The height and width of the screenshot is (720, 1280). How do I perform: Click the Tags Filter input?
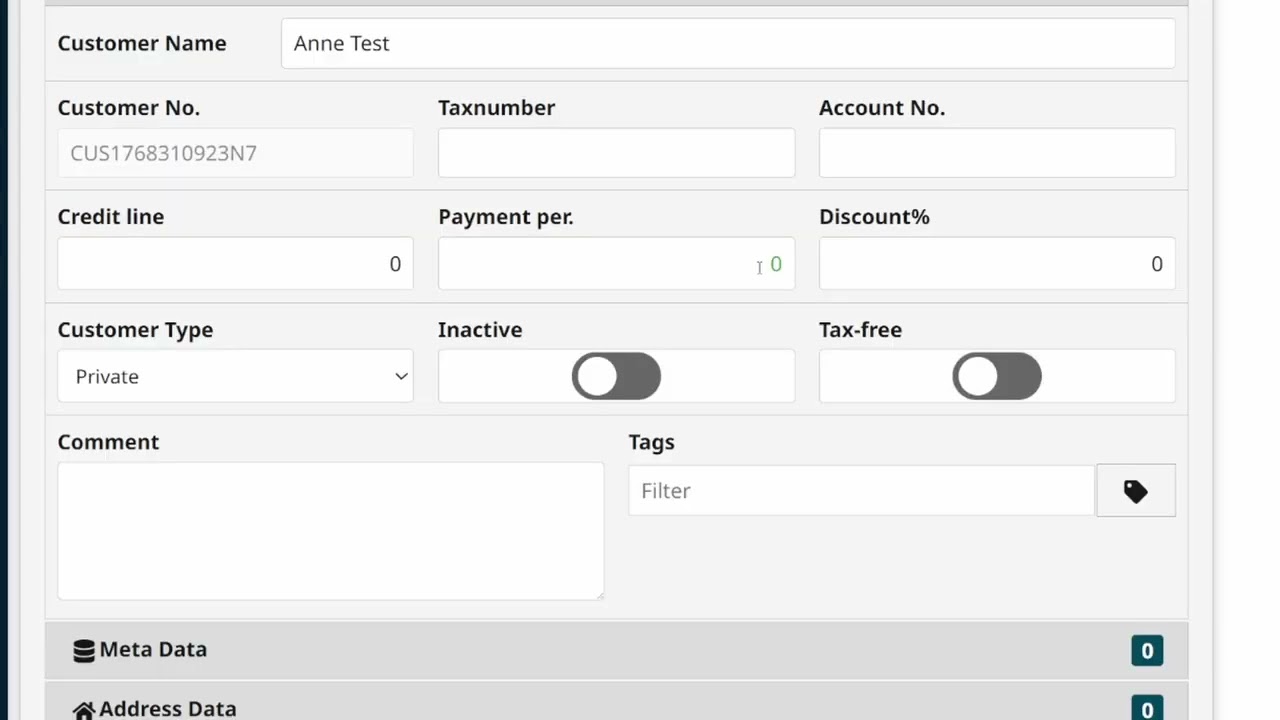click(x=862, y=491)
